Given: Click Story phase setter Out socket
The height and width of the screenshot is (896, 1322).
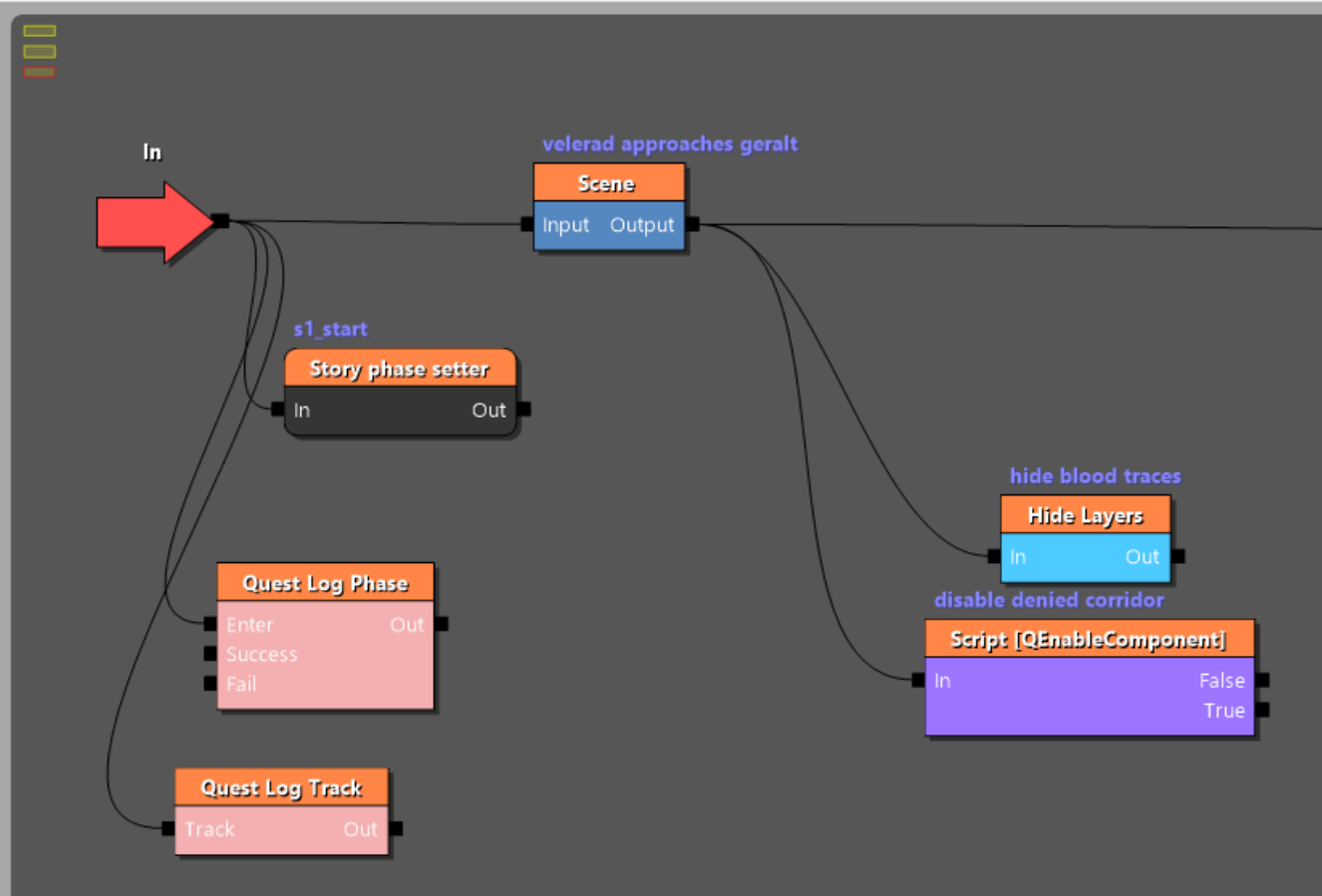Looking at the screenshot, I should point(524,409).
